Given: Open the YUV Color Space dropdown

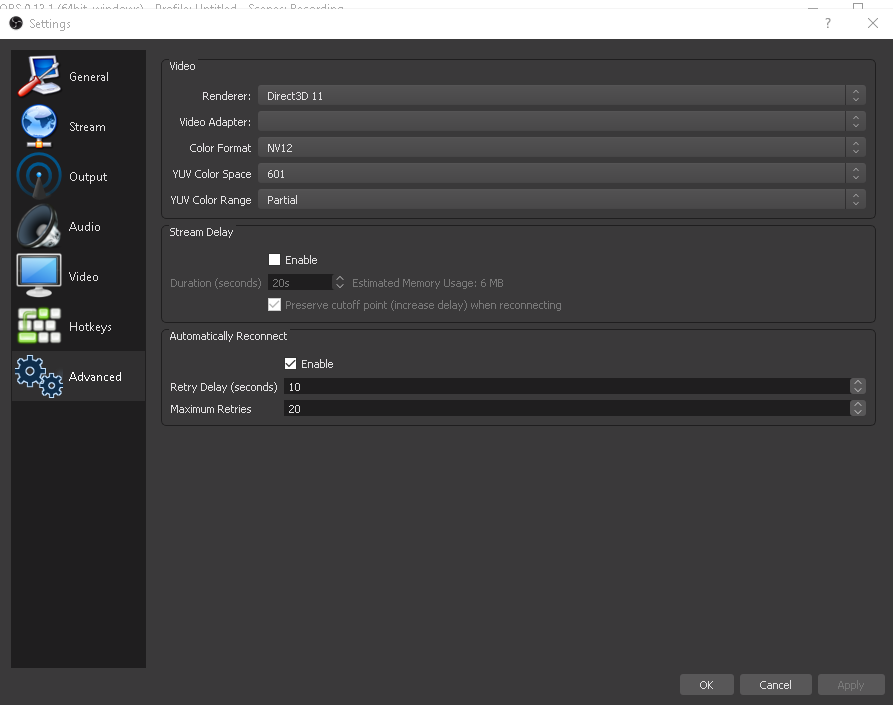Looking at the screenshot, I should point(562,174).
